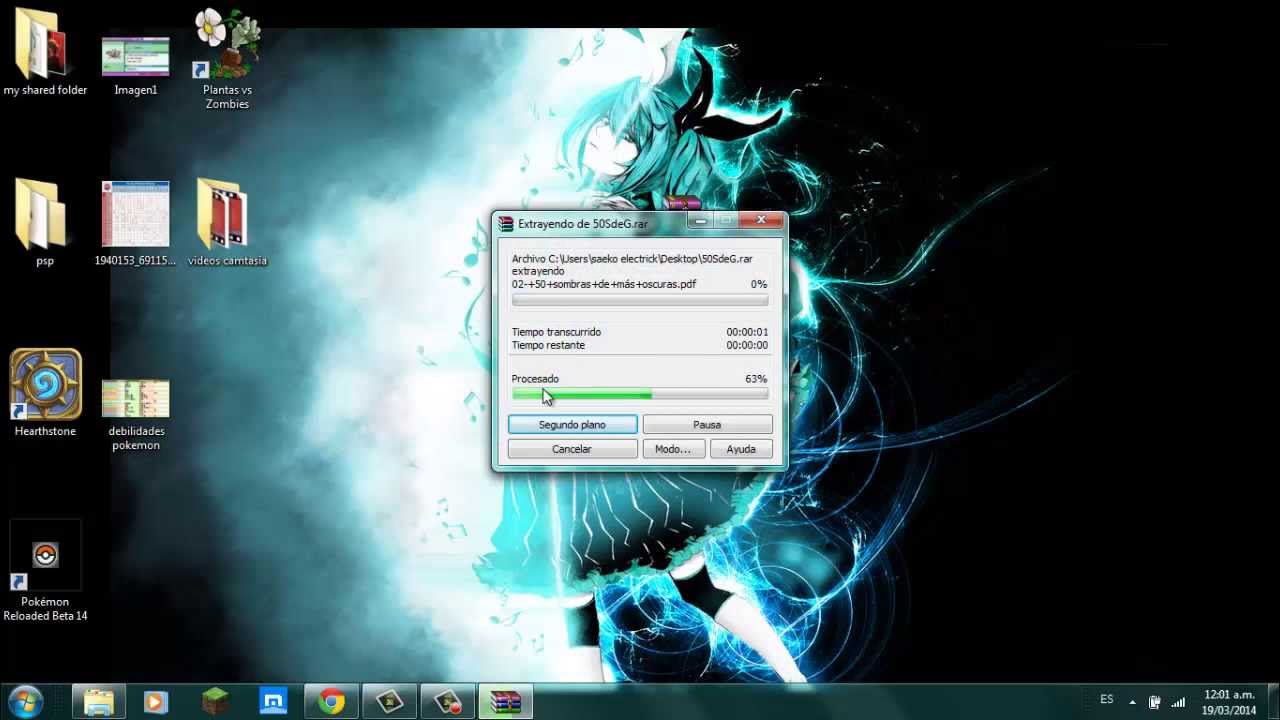Image resolution: width=1280 pixels, height=720 pixels.
Task: Pause extraction with the Pausa button
Action: 707,425
